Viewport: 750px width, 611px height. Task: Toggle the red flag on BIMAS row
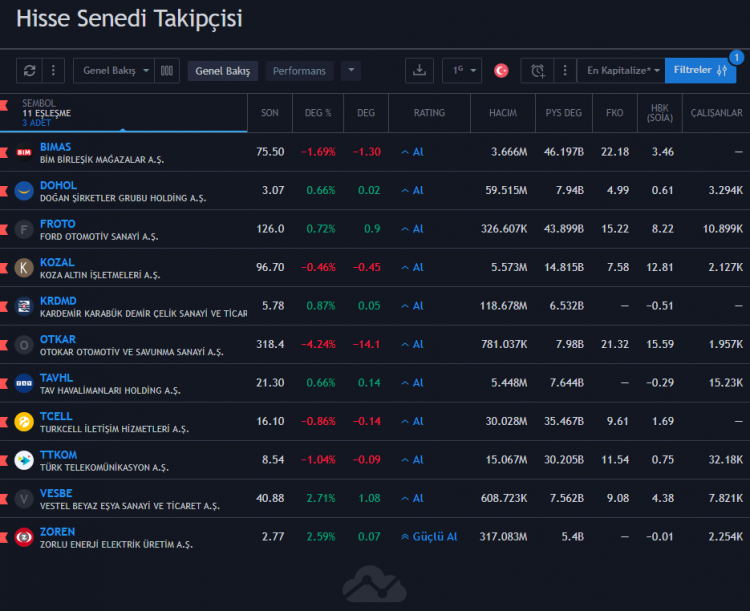point(4,152)
